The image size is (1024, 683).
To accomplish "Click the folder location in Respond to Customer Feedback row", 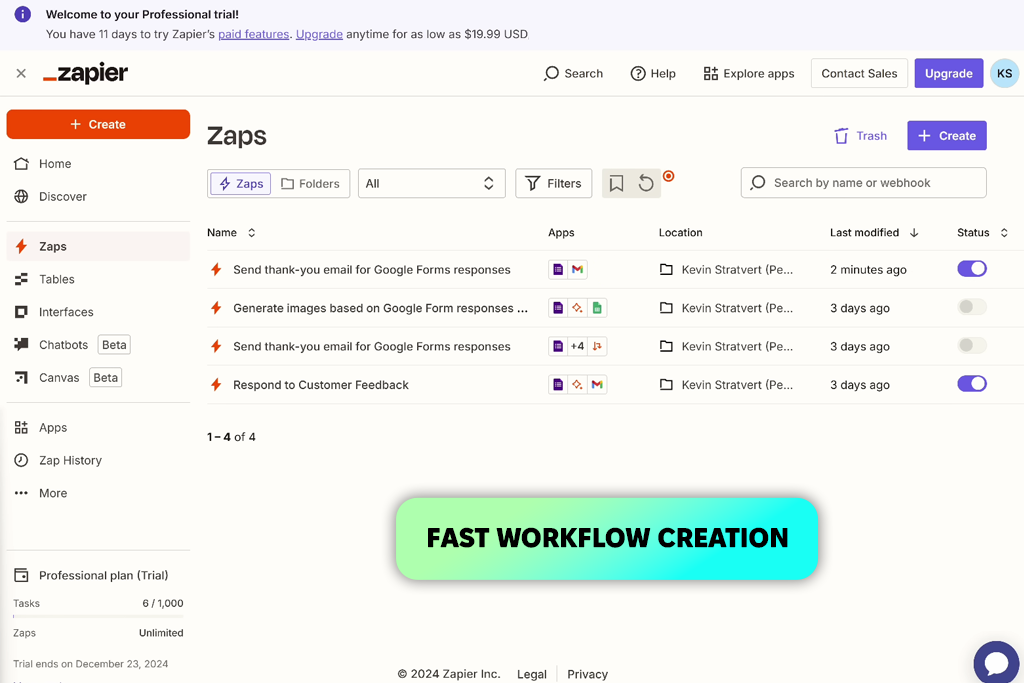I will [x=726, y=385].
